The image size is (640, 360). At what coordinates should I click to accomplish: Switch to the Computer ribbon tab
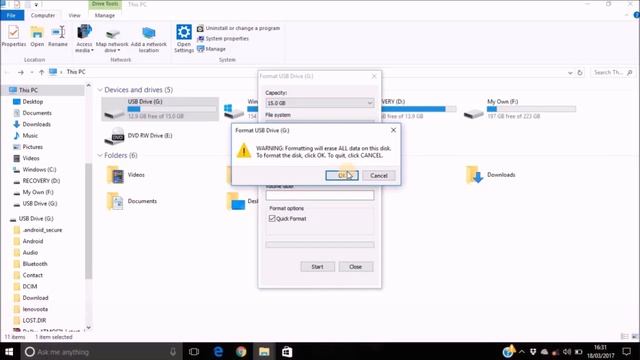[x=43, y=15]
